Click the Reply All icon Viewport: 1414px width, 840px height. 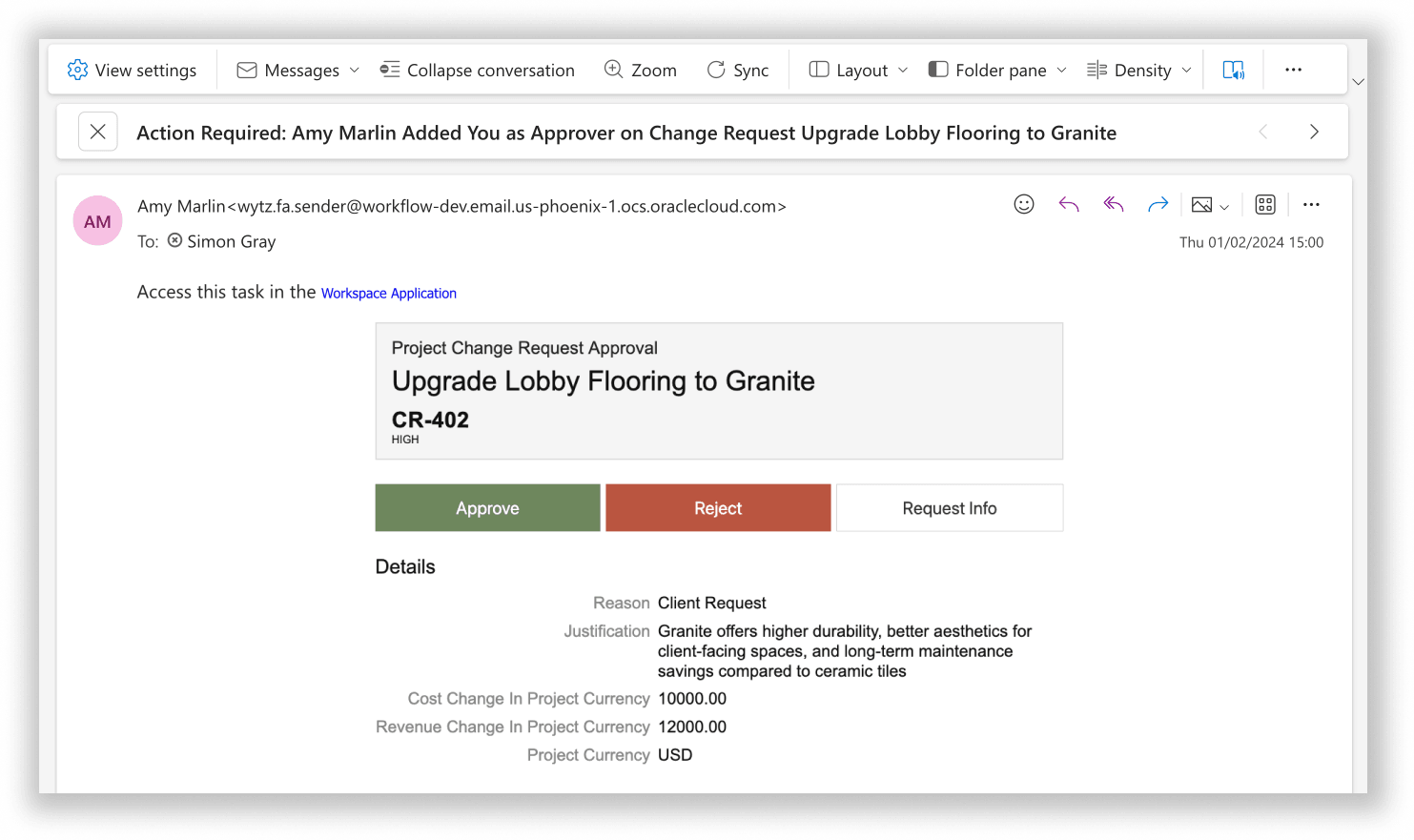[x=1113, y=204]
